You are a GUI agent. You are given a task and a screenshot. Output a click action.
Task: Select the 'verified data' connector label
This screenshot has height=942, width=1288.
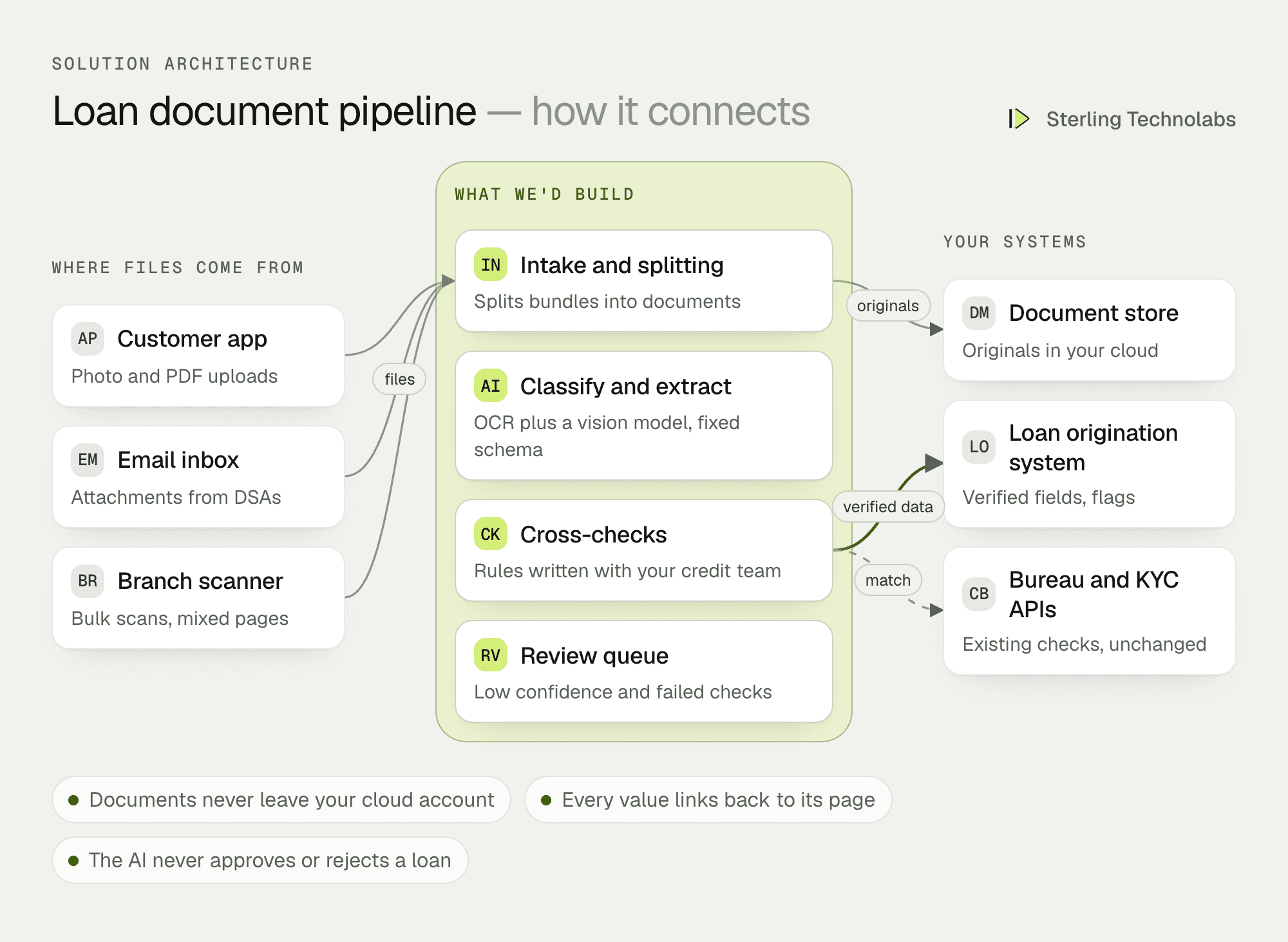click(x=888, y=506)
